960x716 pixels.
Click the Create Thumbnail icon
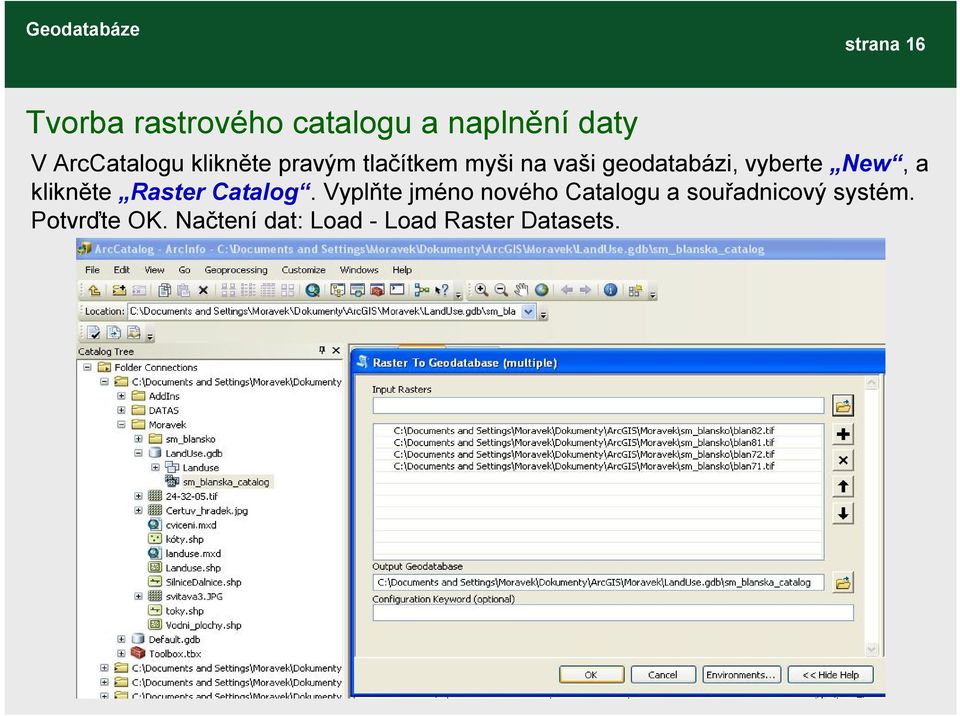(635, 290)
